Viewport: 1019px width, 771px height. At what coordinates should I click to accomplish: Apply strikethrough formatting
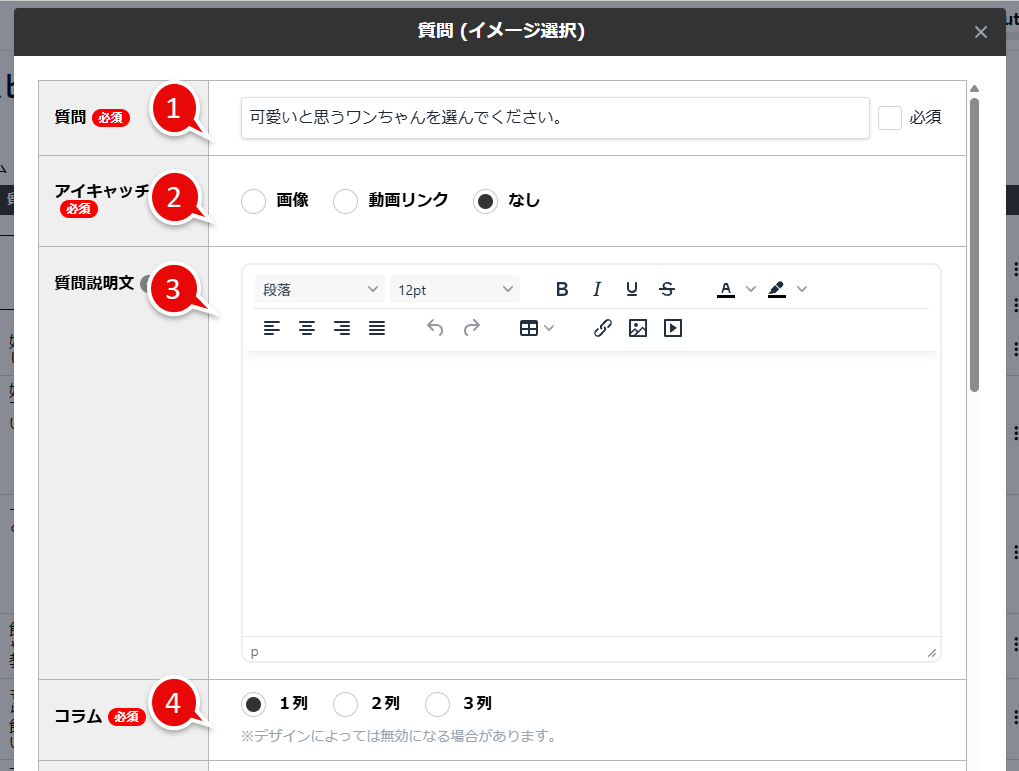coord(666,288)
